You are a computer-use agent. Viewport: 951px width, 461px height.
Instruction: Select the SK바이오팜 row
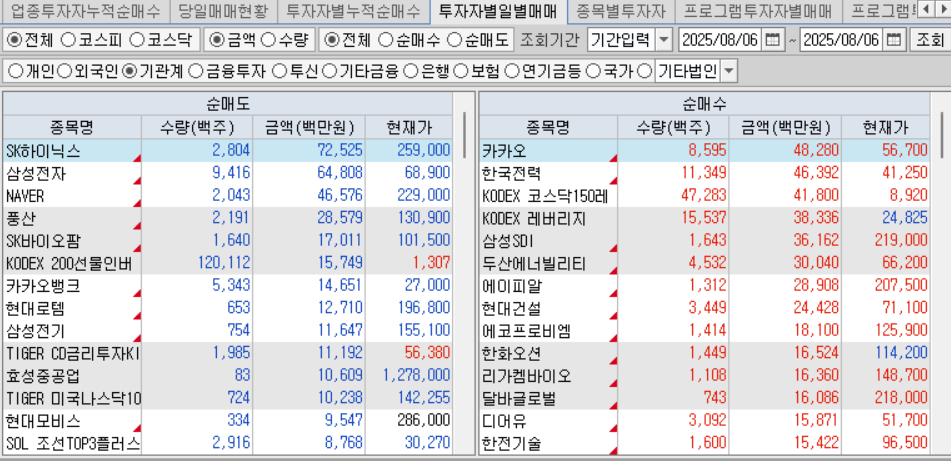[x=227, y=241]
